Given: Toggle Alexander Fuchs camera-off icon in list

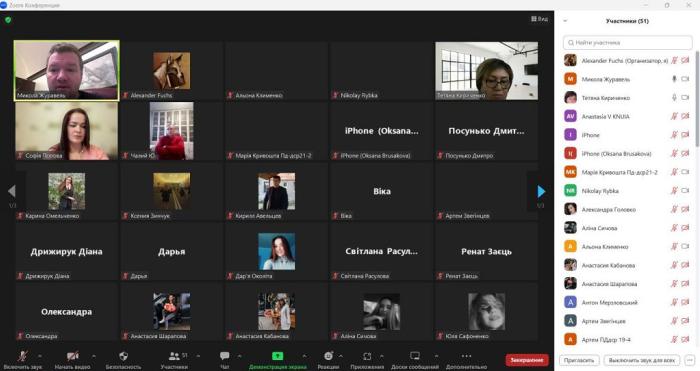Looking at the screenshot, I should [685, 60].
